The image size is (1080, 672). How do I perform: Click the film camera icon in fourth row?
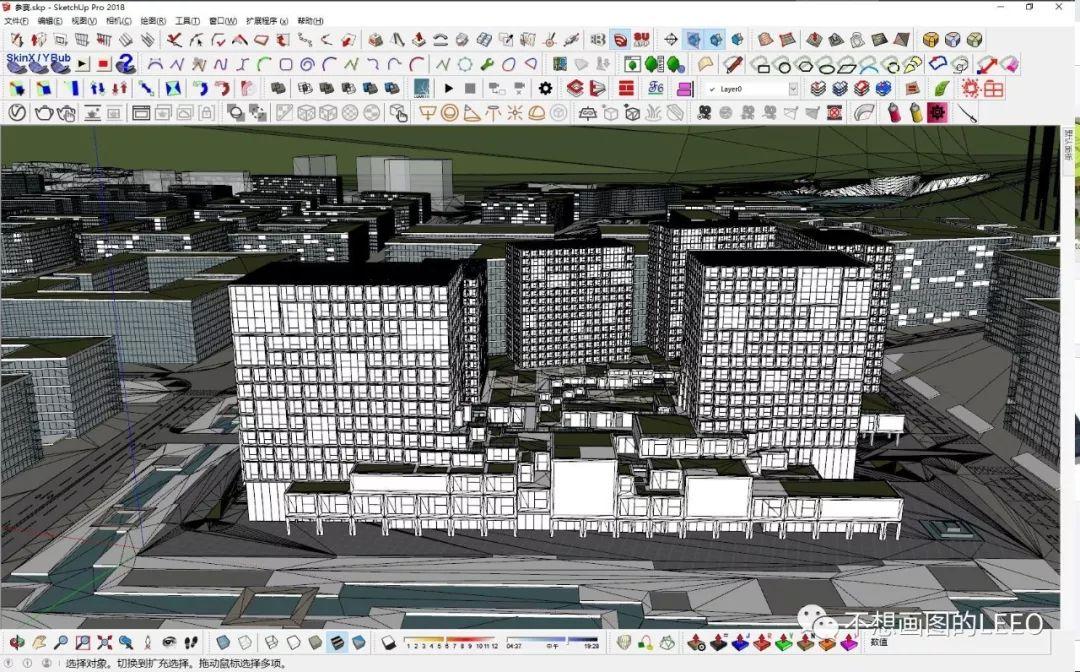(x=704, y=113)
